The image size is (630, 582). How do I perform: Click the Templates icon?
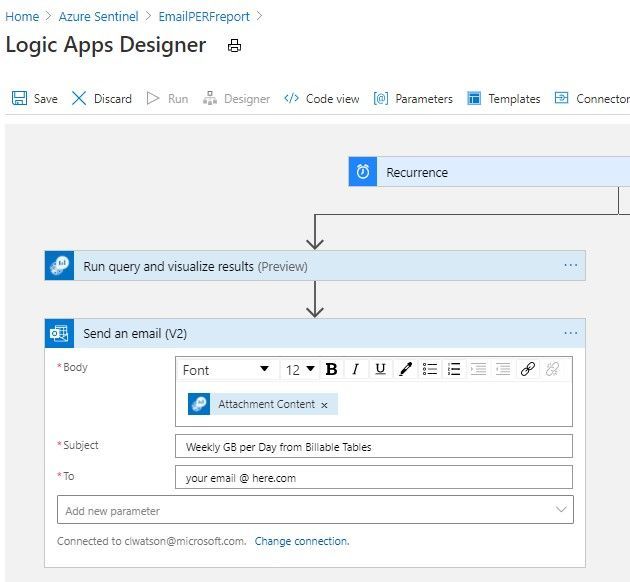(474, 98)
